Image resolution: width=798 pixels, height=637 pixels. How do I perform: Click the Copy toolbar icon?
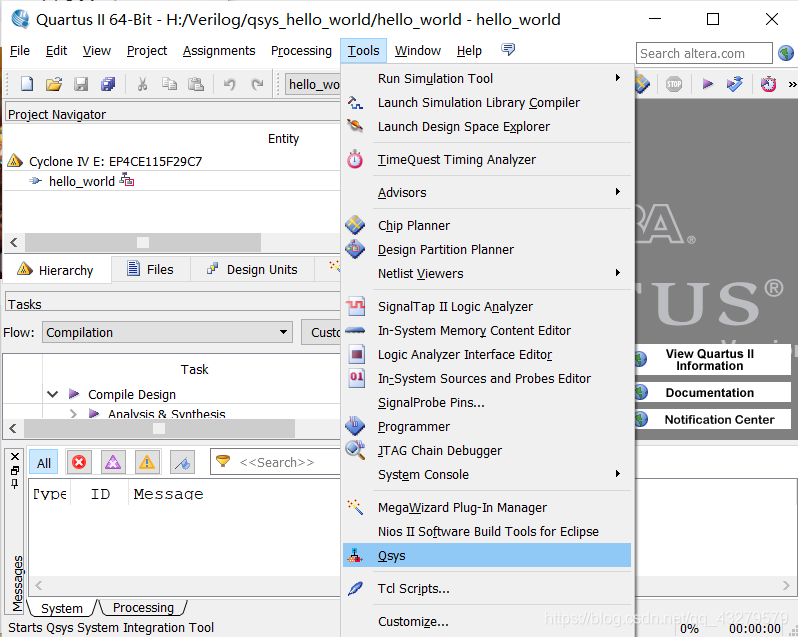pyautogui.click(x=169, y=83)
